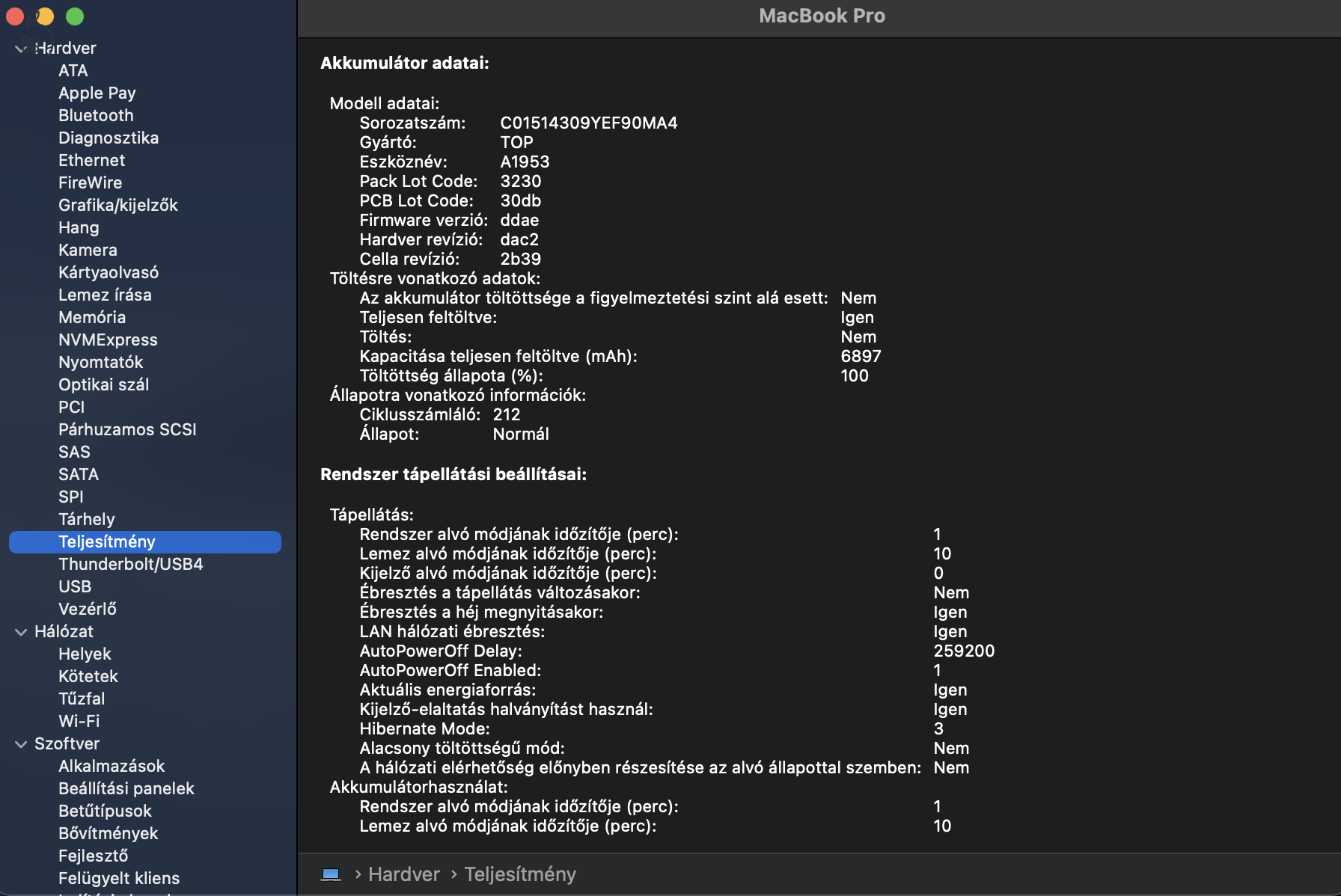Select the Szoftver category header
Screen dimensions: 1341x896
click(67, 743)
